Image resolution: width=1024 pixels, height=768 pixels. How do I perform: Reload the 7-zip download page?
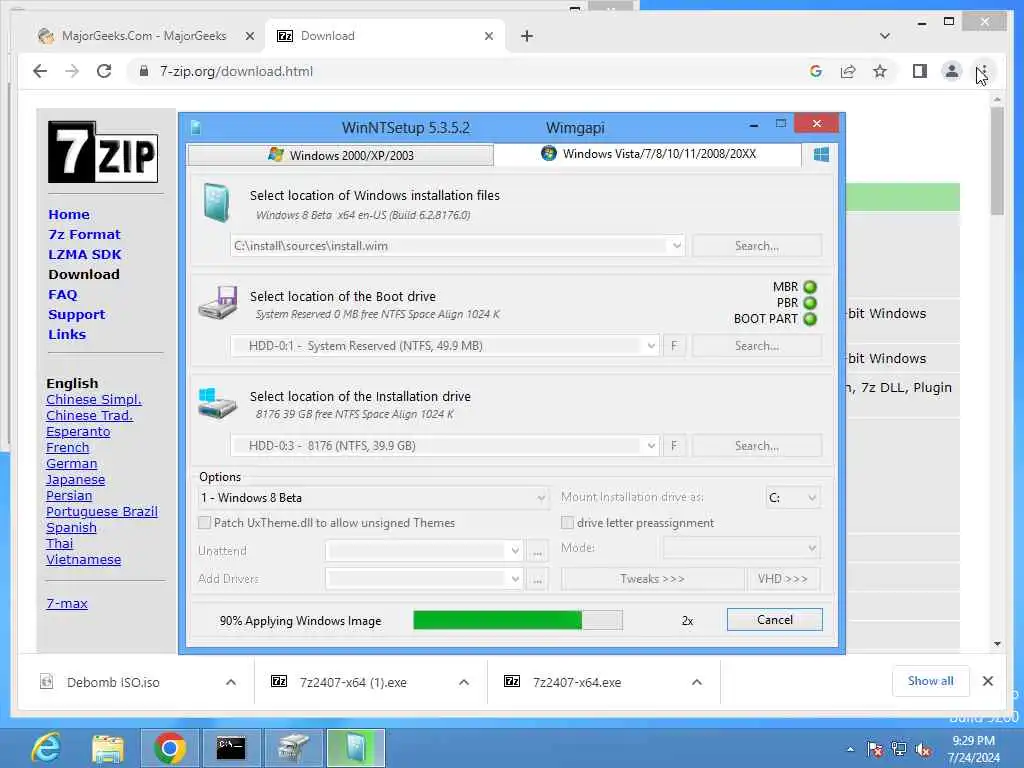(104, 71)
